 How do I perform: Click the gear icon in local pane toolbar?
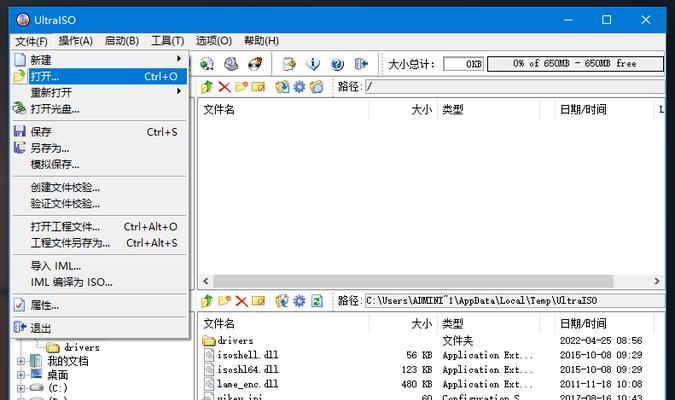pos(299,301)
